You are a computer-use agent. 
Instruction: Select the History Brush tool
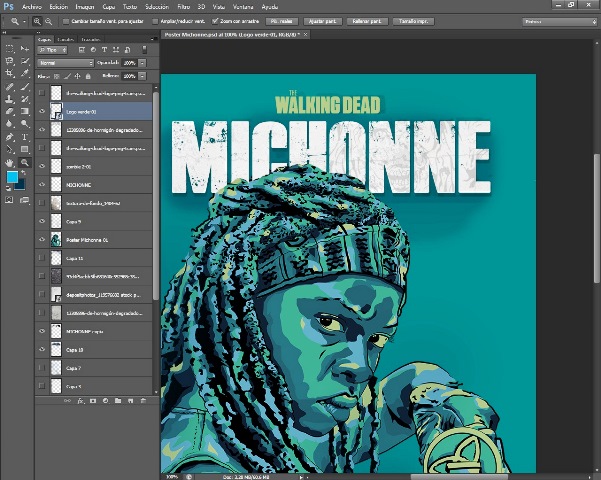25,99
